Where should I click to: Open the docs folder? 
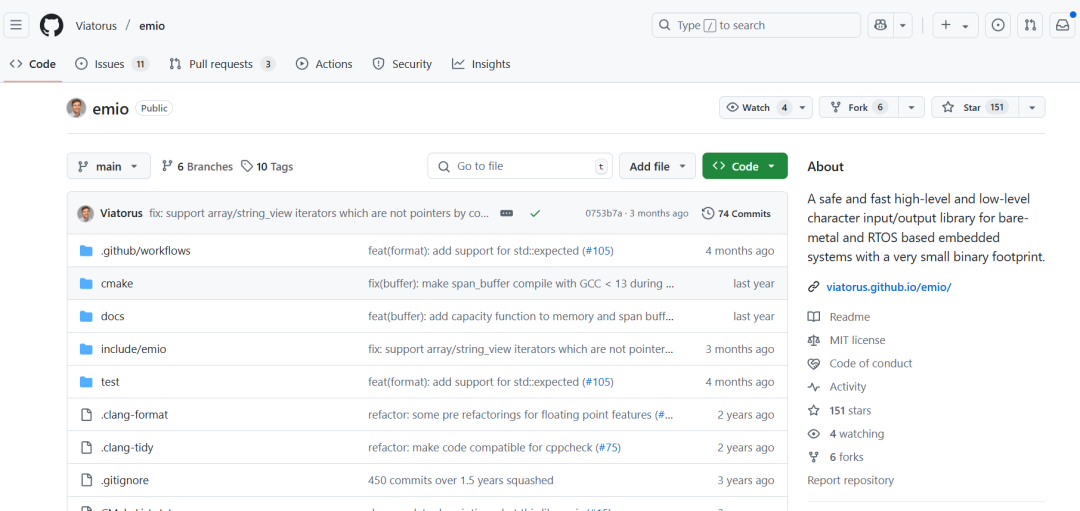click(112, 316)
